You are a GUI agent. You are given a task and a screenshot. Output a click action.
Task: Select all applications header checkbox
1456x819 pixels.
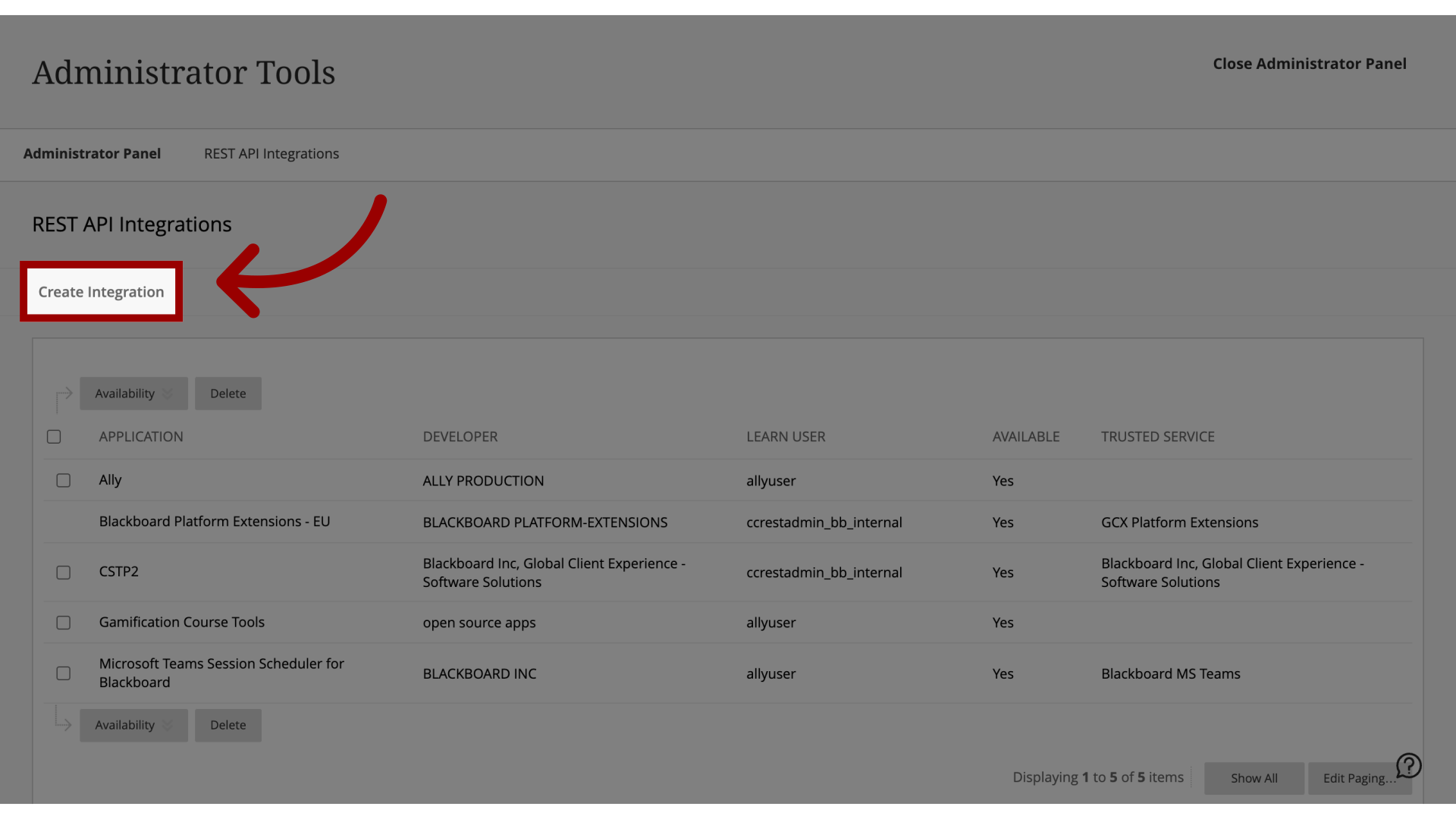pyautogui.click(x=54, y=437)
